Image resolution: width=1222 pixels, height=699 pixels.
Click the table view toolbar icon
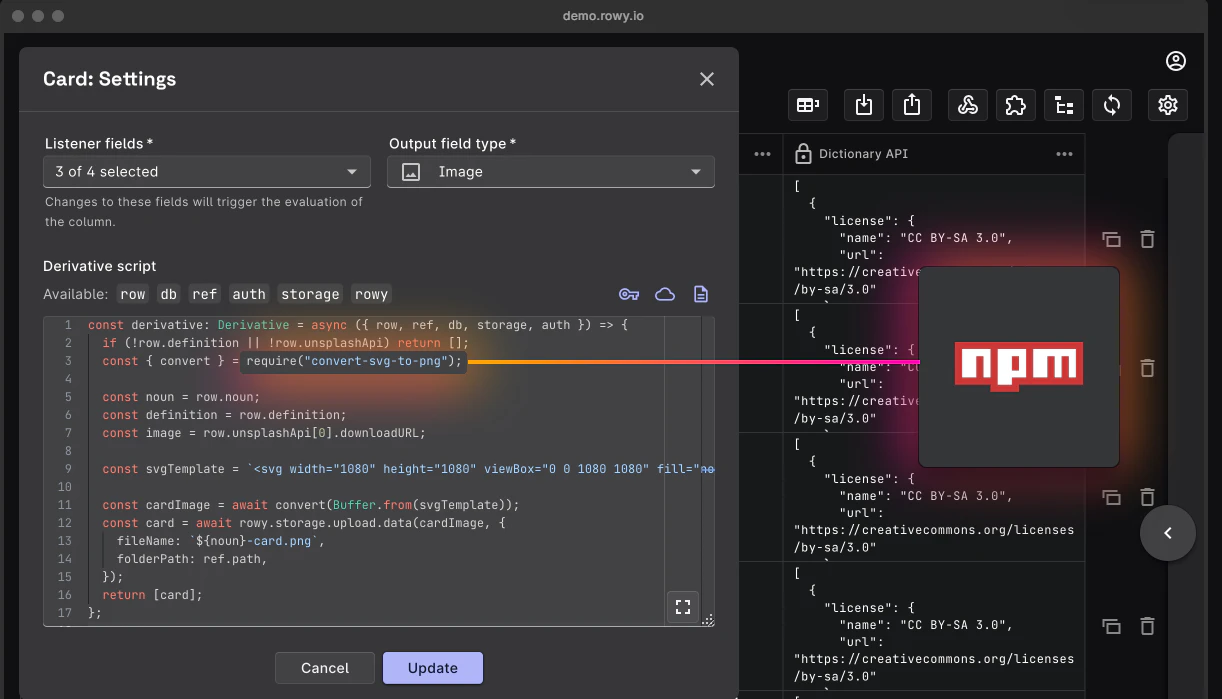tap(807, 104)
